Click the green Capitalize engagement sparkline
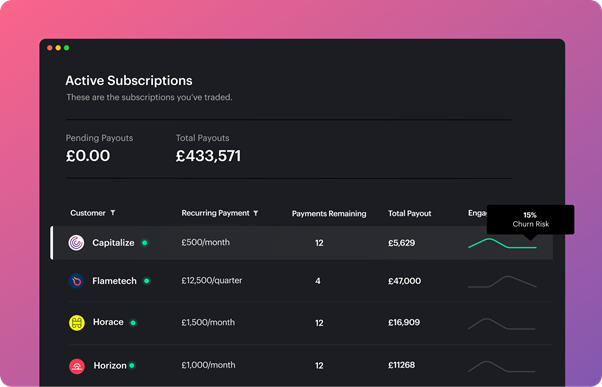 pos(502,243)
